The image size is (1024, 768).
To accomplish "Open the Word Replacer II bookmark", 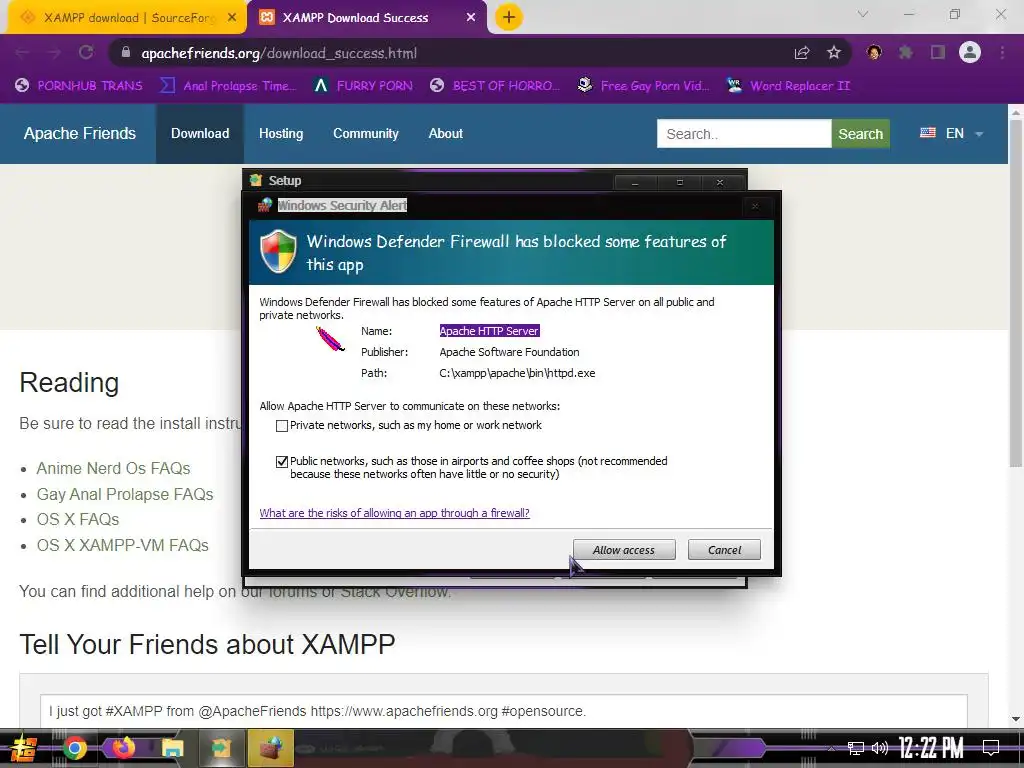I will tap(788, 86).
